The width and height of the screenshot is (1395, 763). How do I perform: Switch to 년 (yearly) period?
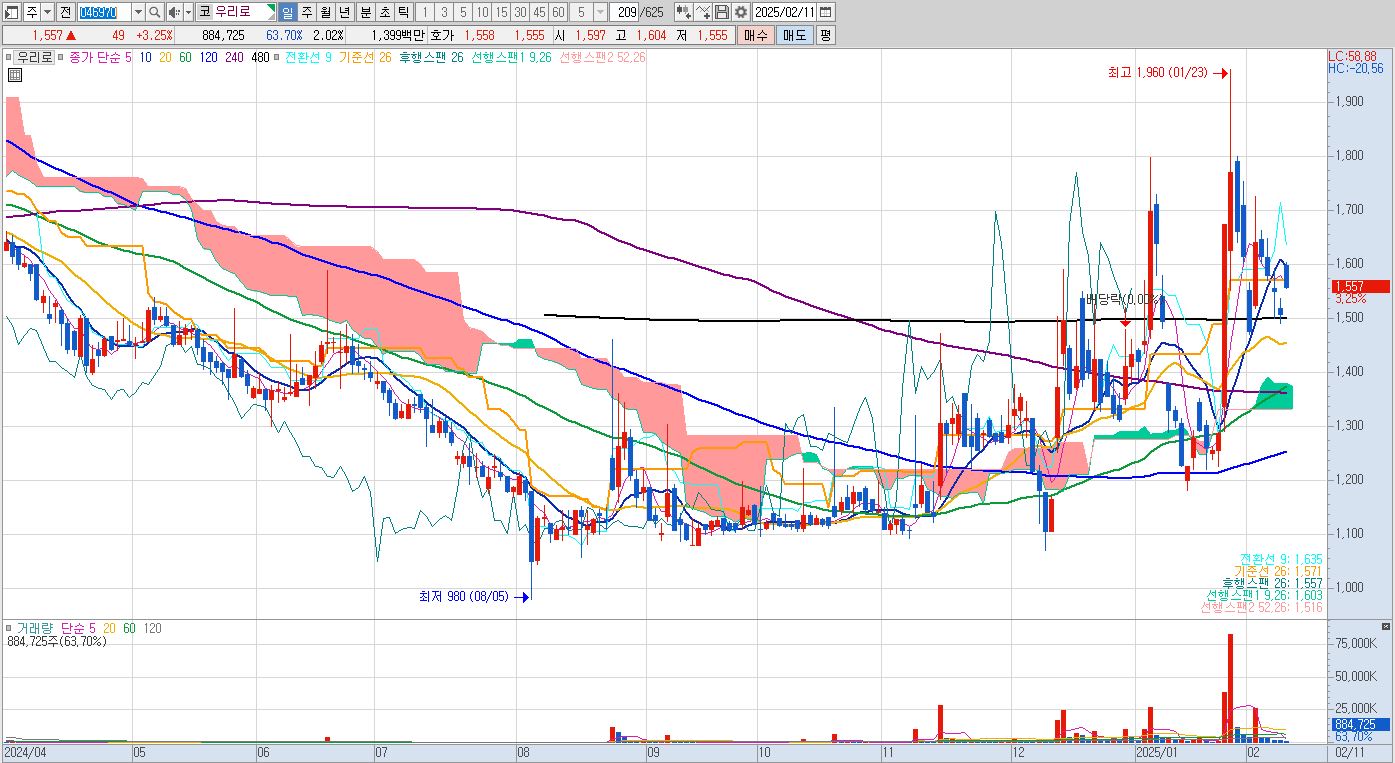[x=344, y=12]
